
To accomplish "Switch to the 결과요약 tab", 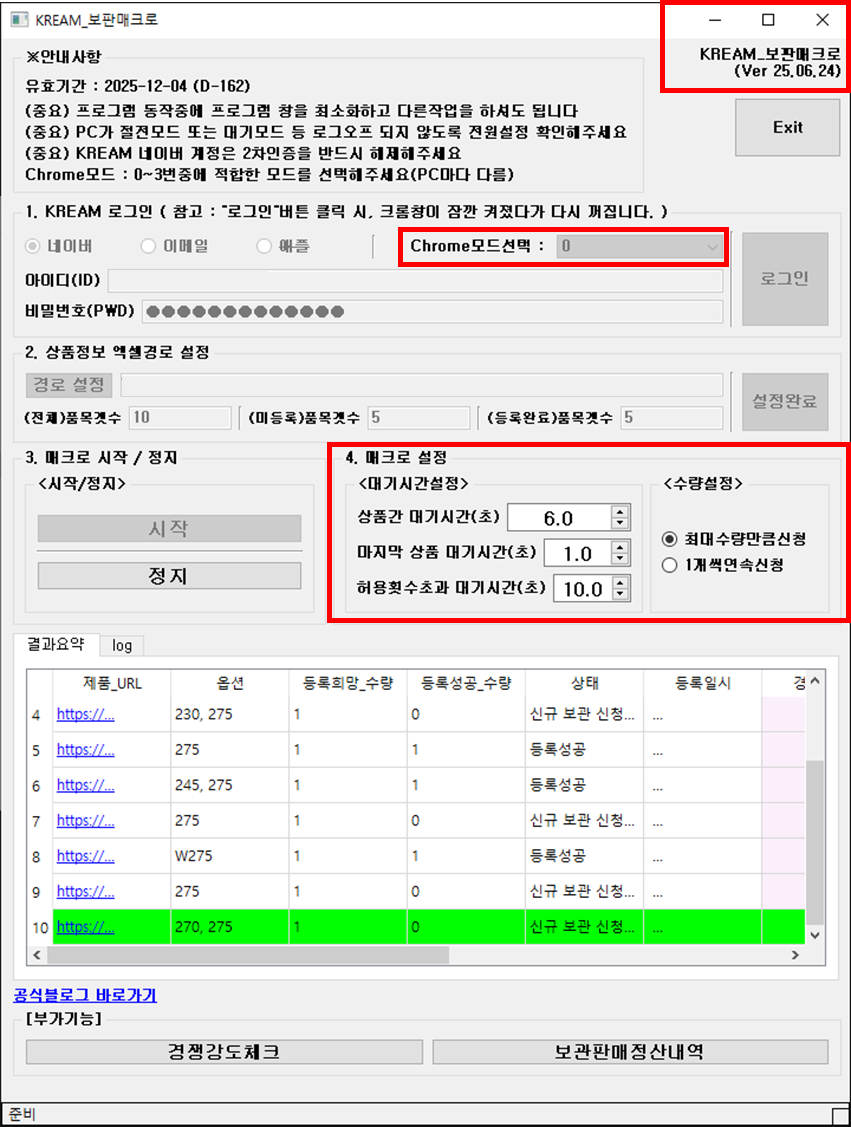I will pos(56,644).
